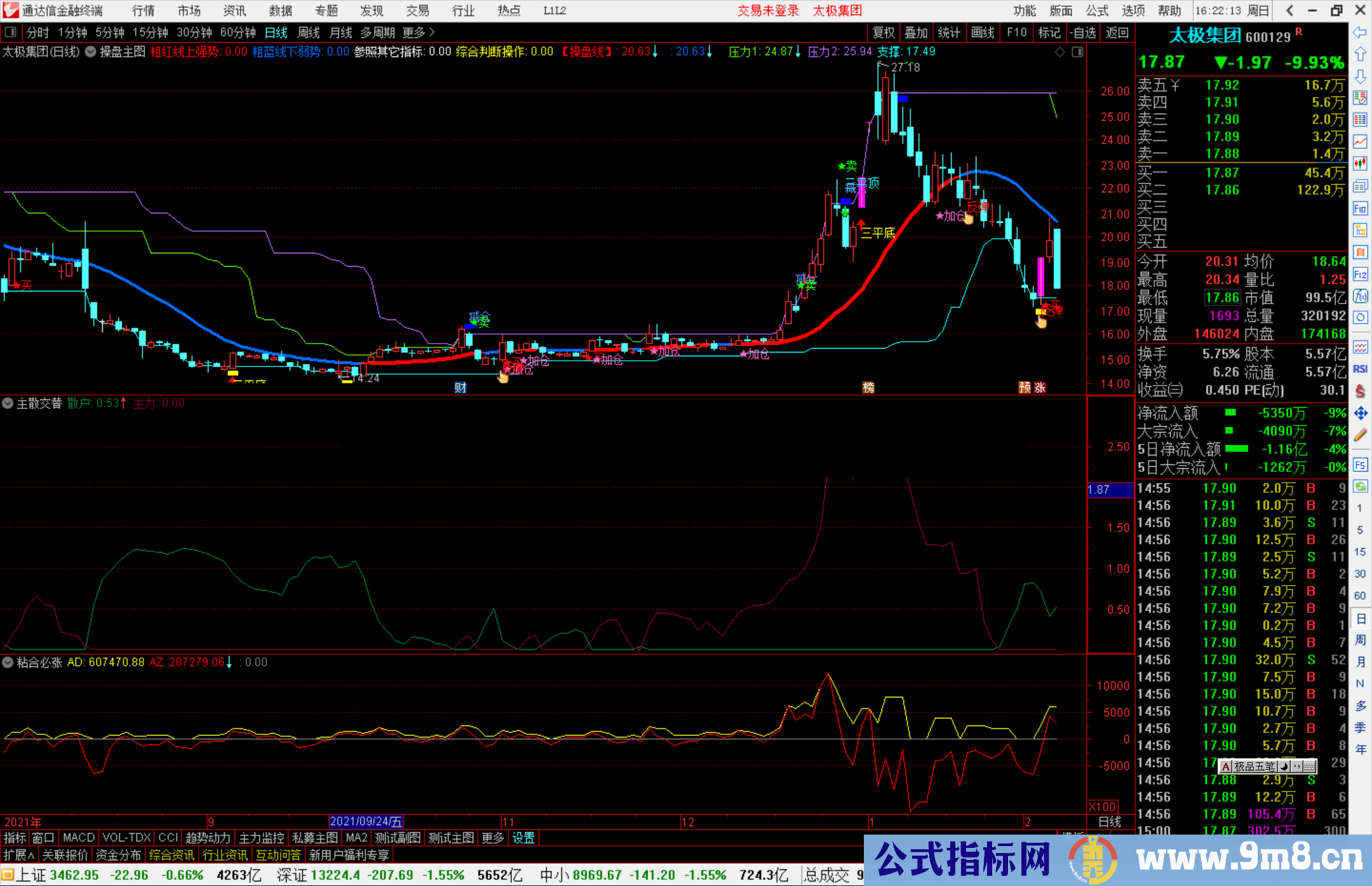
Task: Click the 交易未登录 login link
Action: (769, 10)
